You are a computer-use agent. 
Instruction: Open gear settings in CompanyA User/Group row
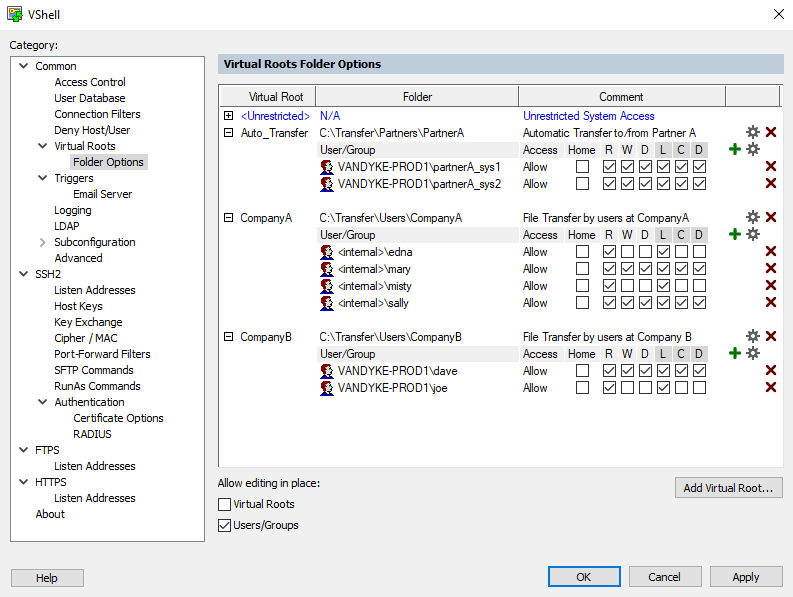pyautogui.click(x=753, y=234)
